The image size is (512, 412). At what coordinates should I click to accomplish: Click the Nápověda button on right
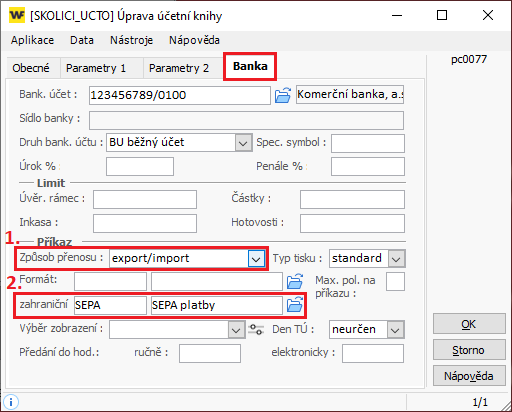(x=469, y=376)
